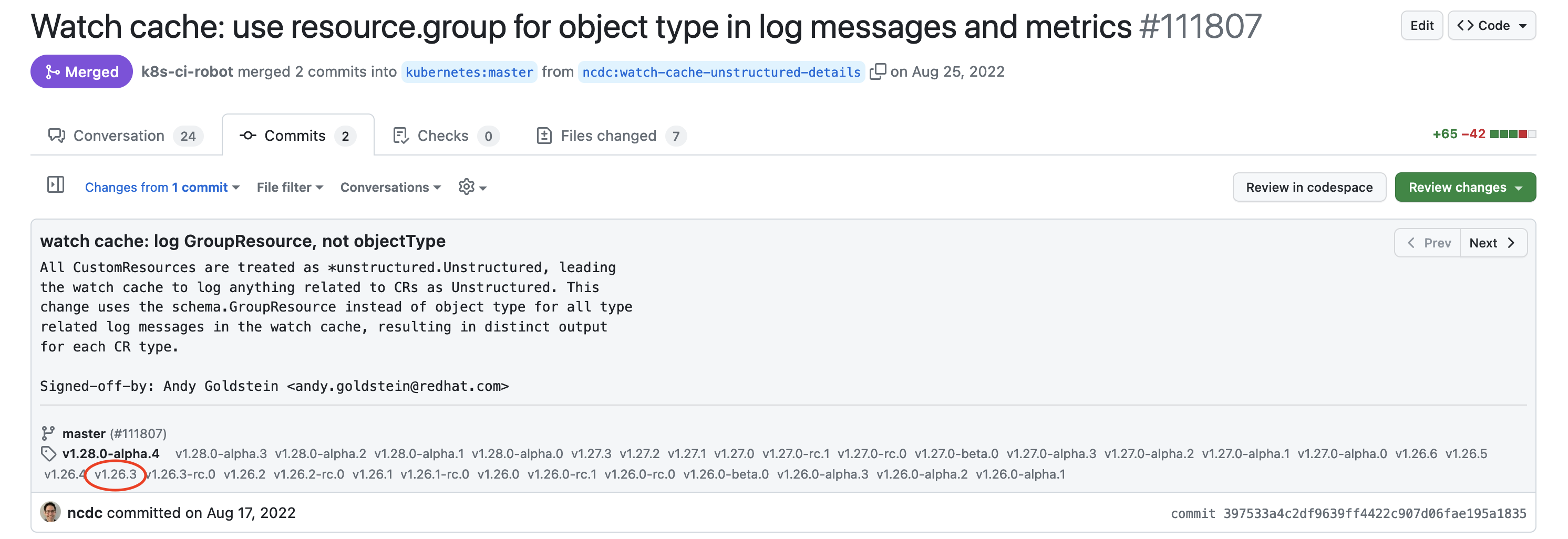Expand the Code dropdown button
The width and height of the screenshot is (1568, 539).
[1491, 26]
